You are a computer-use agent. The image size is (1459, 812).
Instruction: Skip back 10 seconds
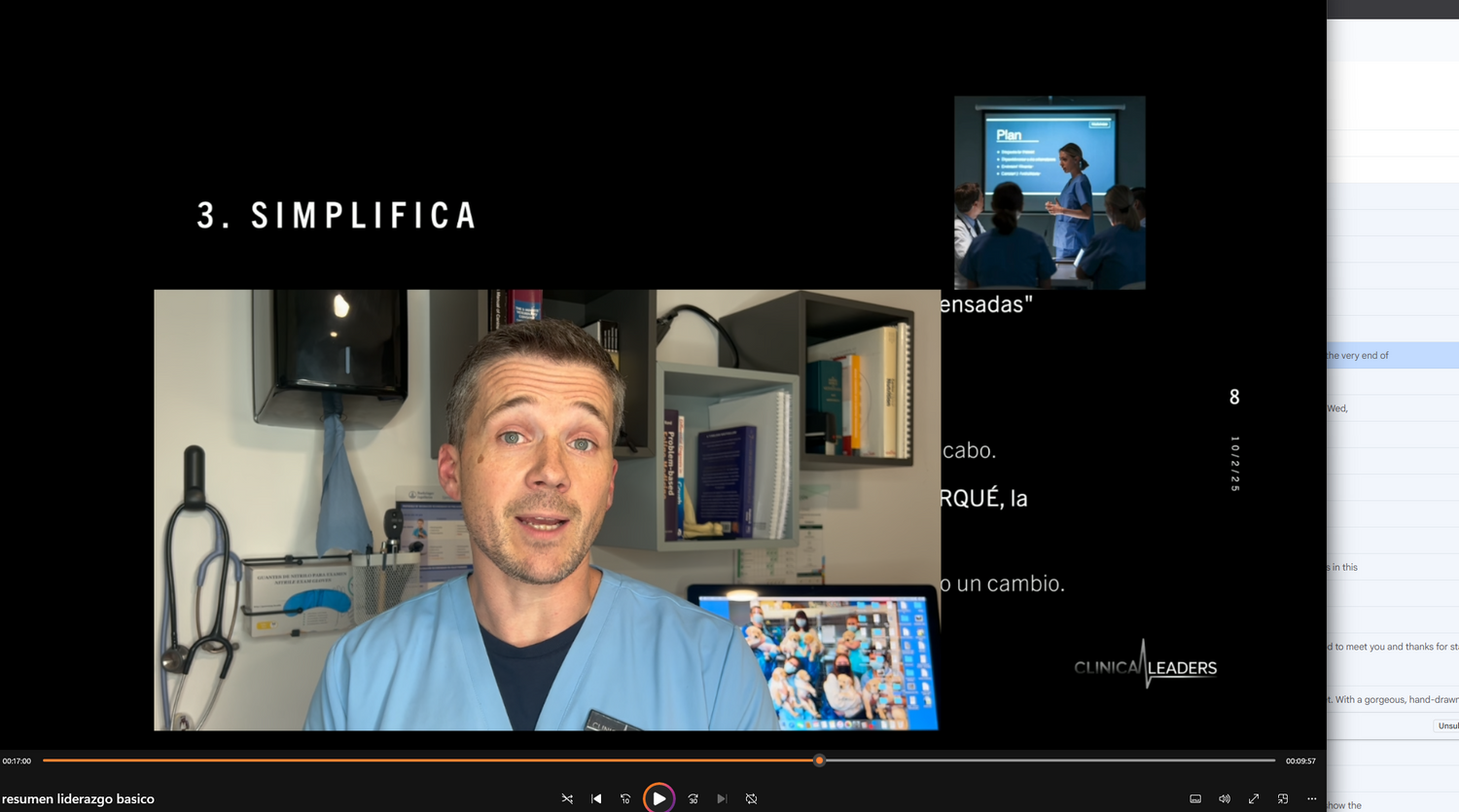pos(625,798)
